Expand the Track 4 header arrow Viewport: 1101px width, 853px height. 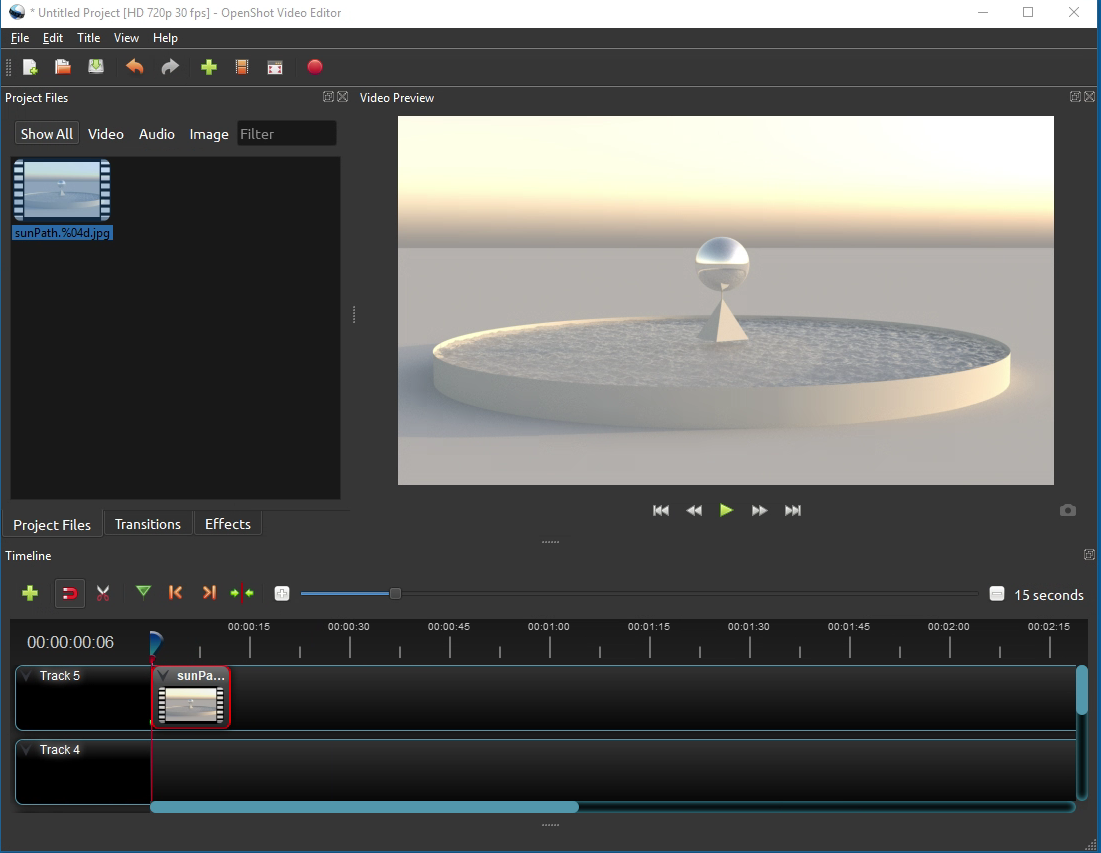point(26,749)
